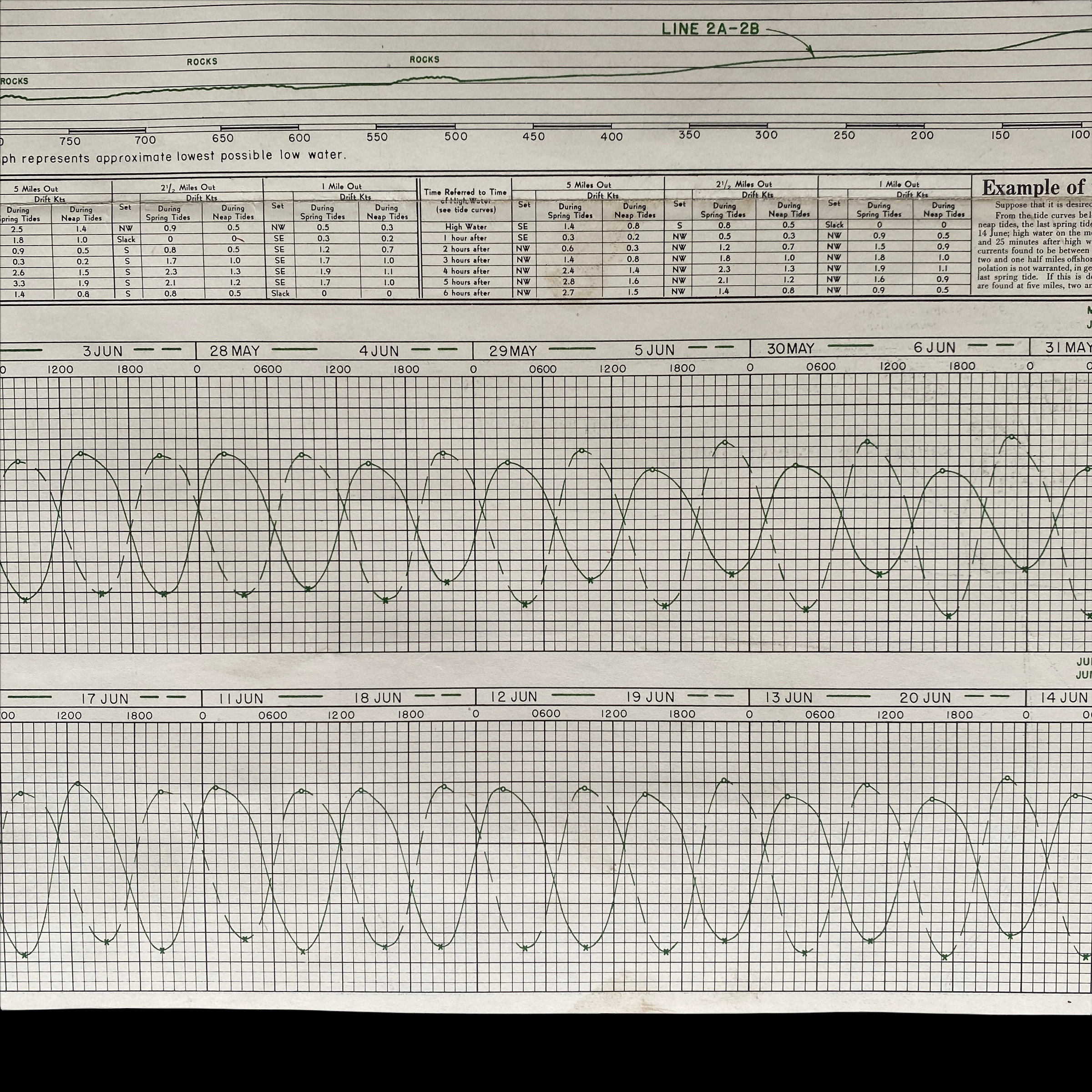Click the LINE 2A-2B label
1092x1092 pixels.
pos(710,29)
